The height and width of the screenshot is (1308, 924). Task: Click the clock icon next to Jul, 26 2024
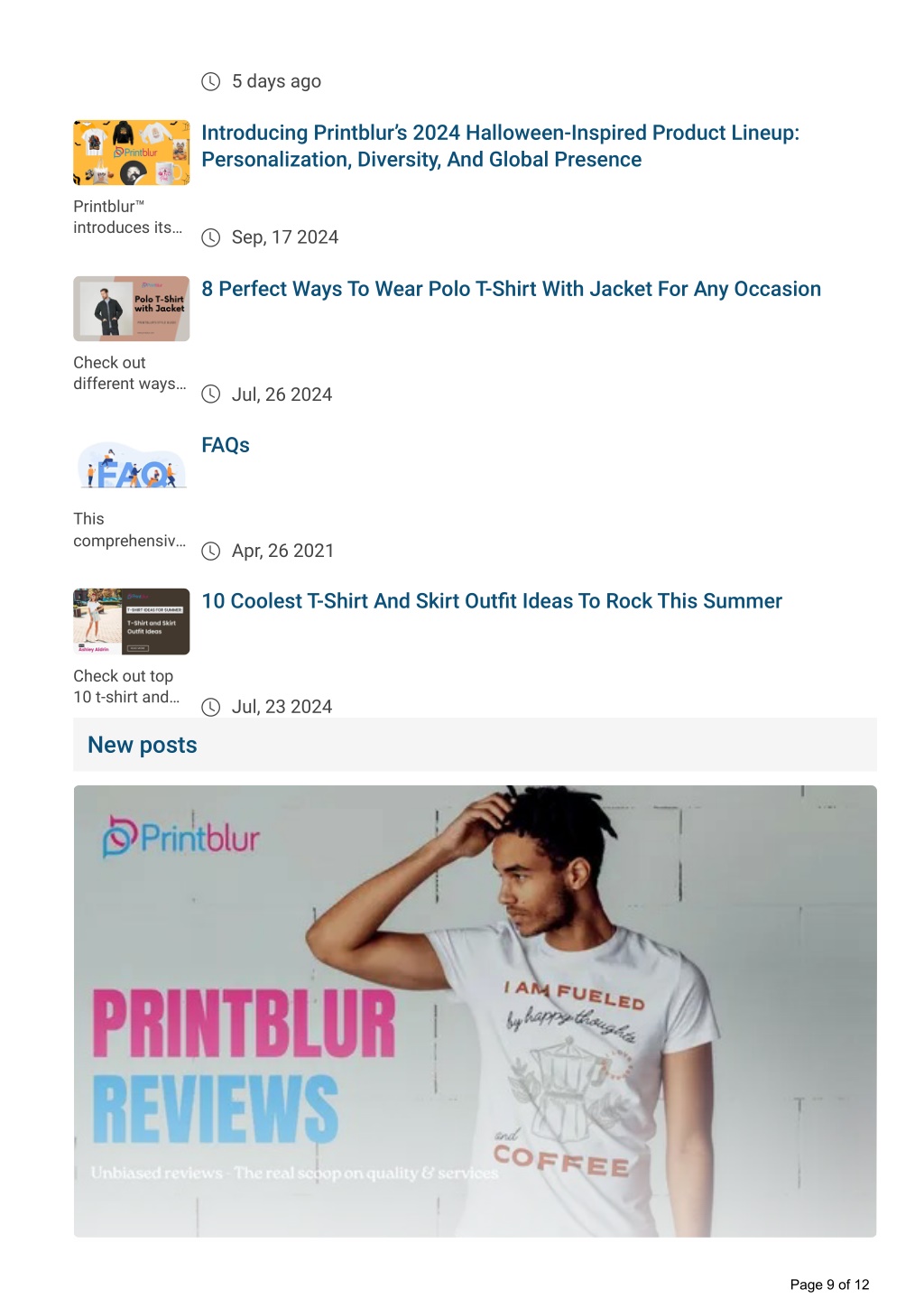(210, 394)
